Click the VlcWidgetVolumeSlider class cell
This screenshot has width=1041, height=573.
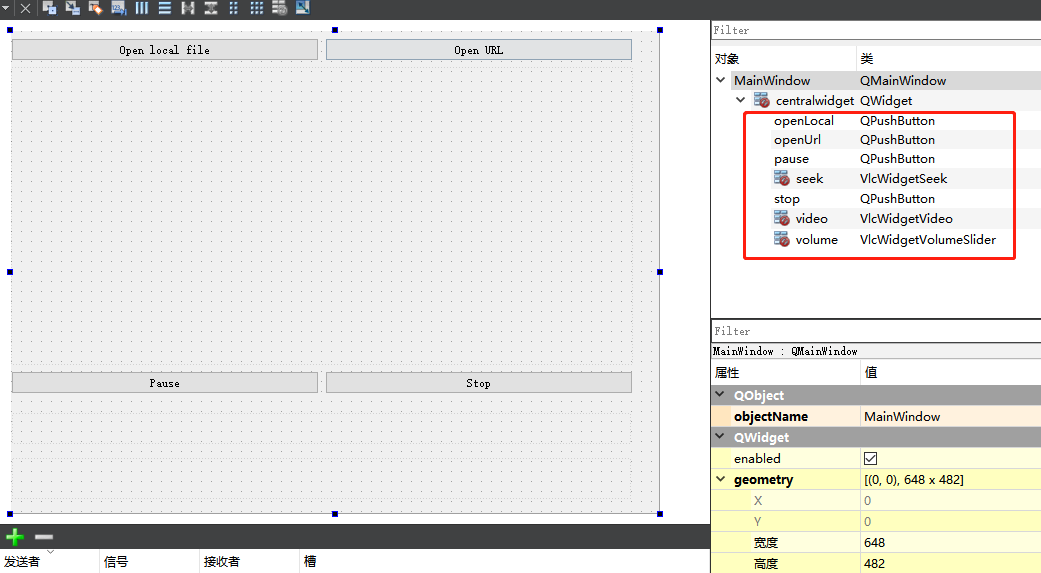coord(928,240)
